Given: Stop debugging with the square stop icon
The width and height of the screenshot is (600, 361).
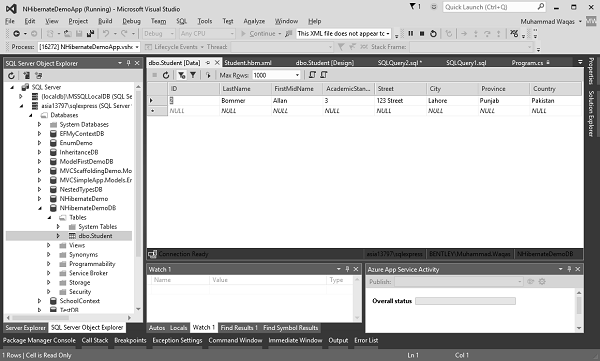Looking at the screenshot, I should click(422, 34).
